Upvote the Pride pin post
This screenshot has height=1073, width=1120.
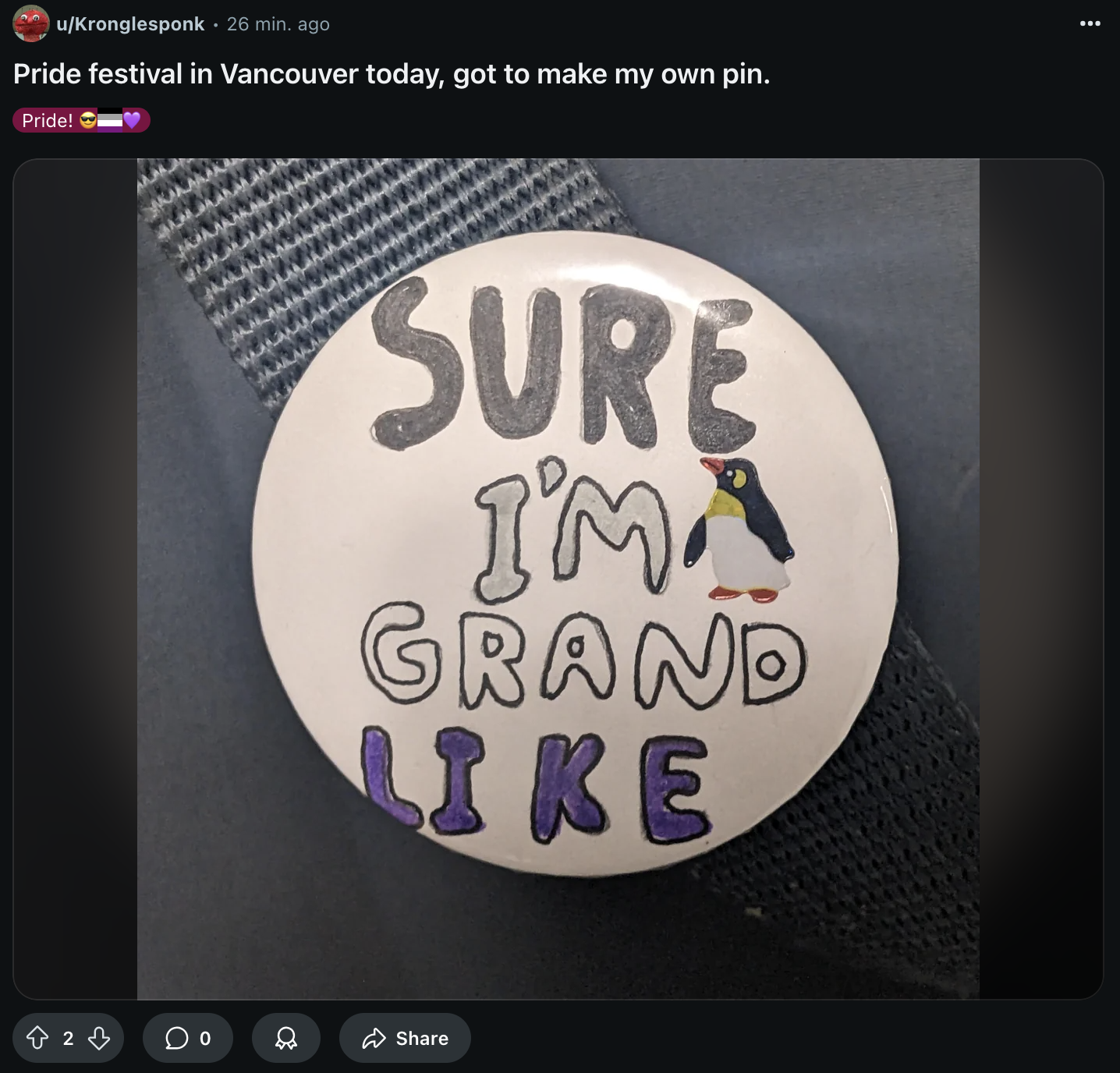37,1038
